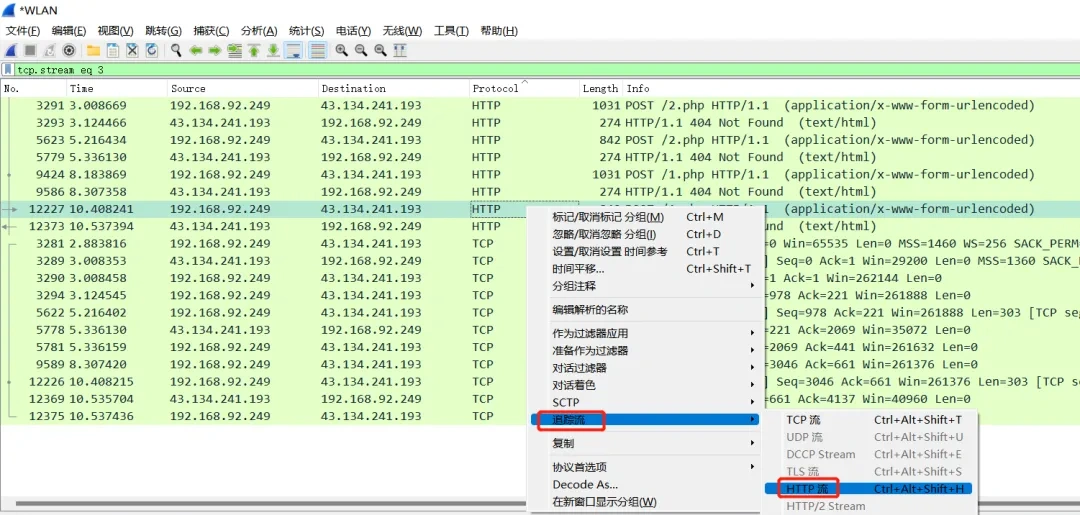This screenshot has width=1080, height=515.
Task: Choose 设置/取消设置 时间参考 entry
Action: pyautogui.click(x=645, y=252)
